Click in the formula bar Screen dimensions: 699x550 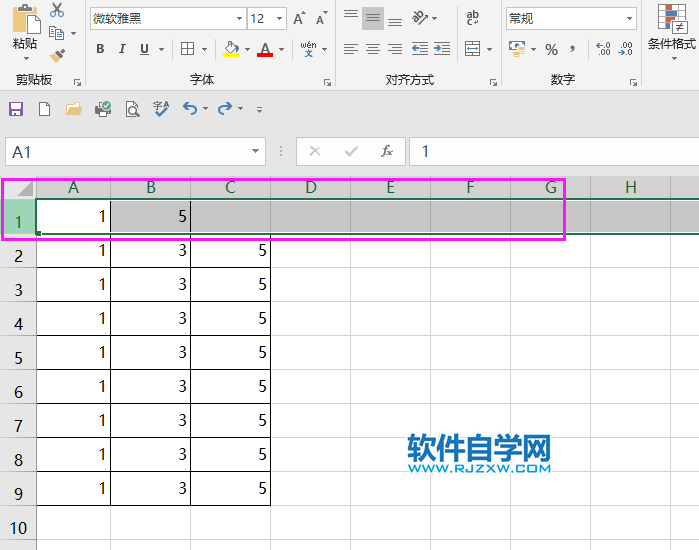click(x=554, y=152)
